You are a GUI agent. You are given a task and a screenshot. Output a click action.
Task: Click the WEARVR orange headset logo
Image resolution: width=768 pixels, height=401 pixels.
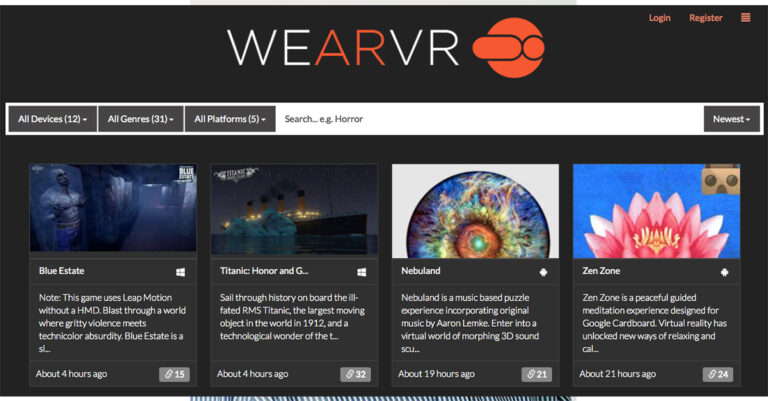[x=508, y=47]
